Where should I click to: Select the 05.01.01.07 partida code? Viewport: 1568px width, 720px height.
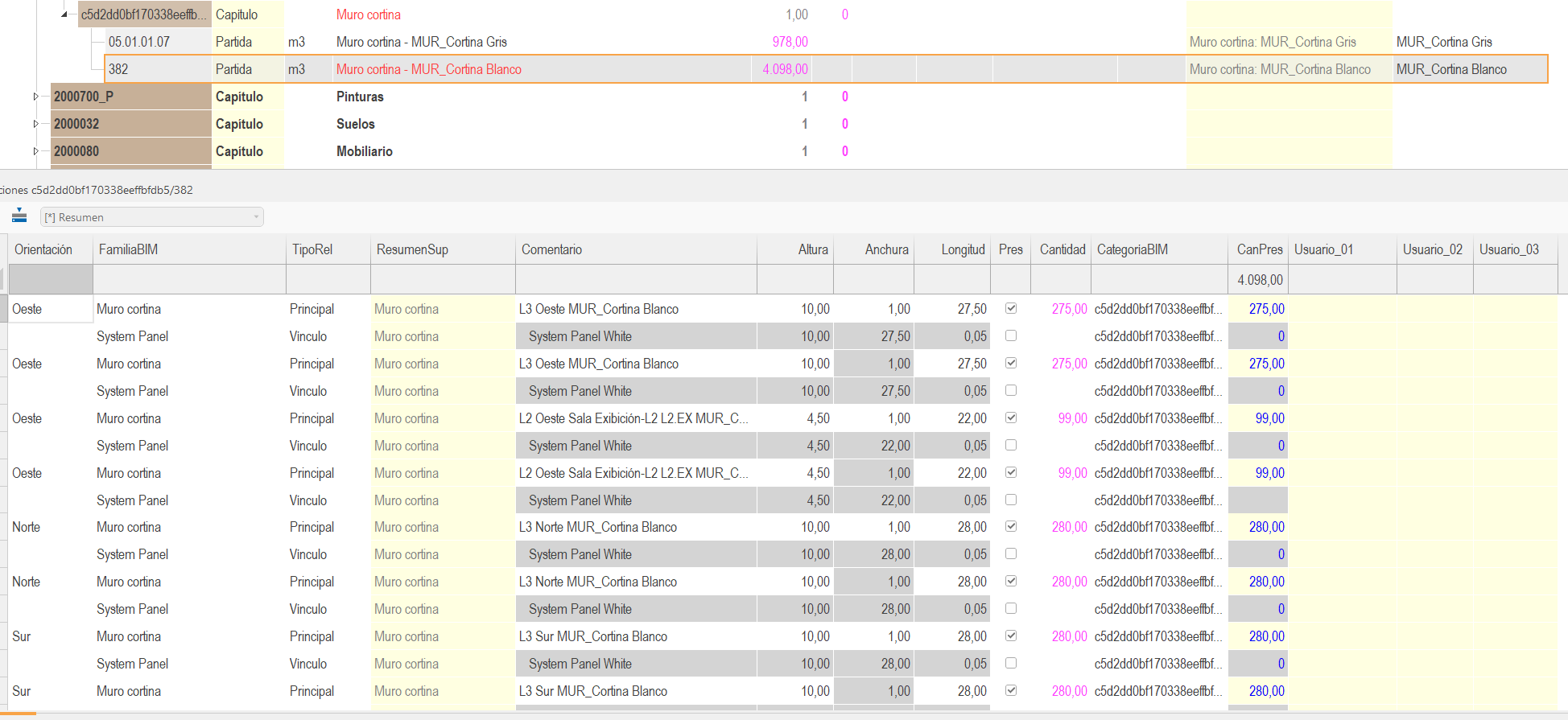(x=139, y=42)
